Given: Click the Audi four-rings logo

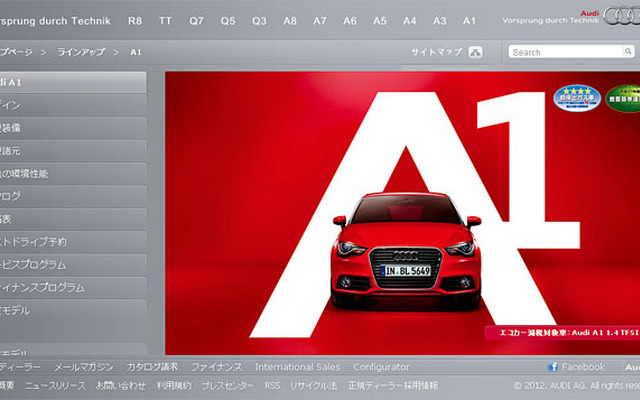Looking at the screenshot, I should 622,16.
